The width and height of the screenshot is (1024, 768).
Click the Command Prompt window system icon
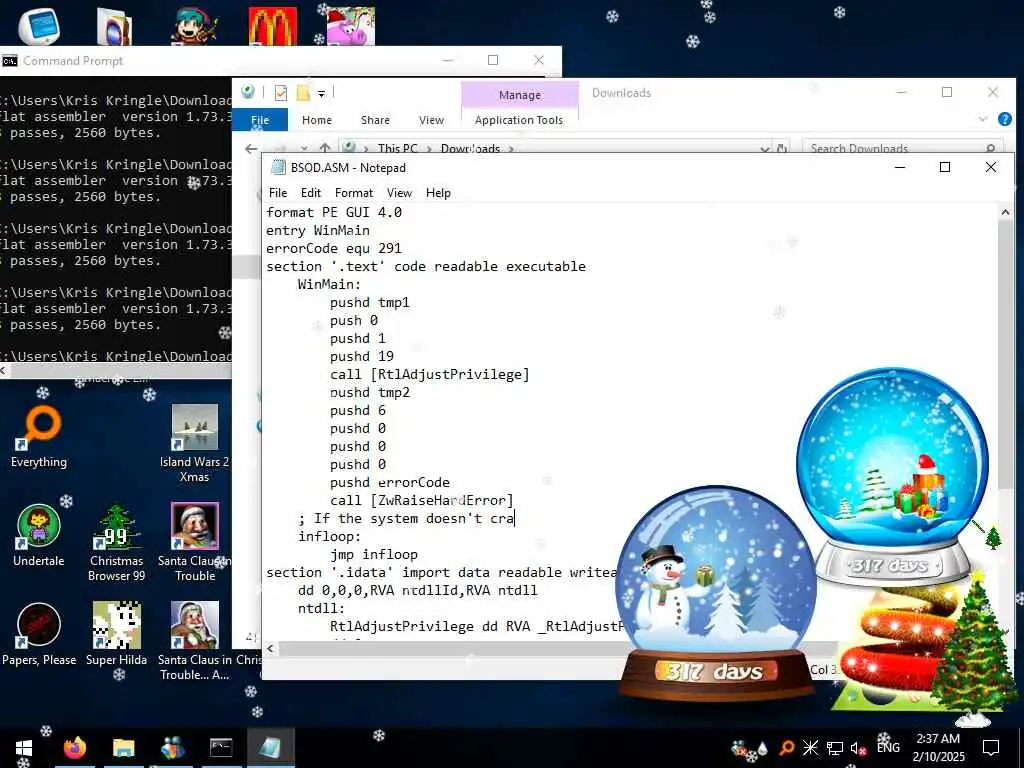[10, 61]
